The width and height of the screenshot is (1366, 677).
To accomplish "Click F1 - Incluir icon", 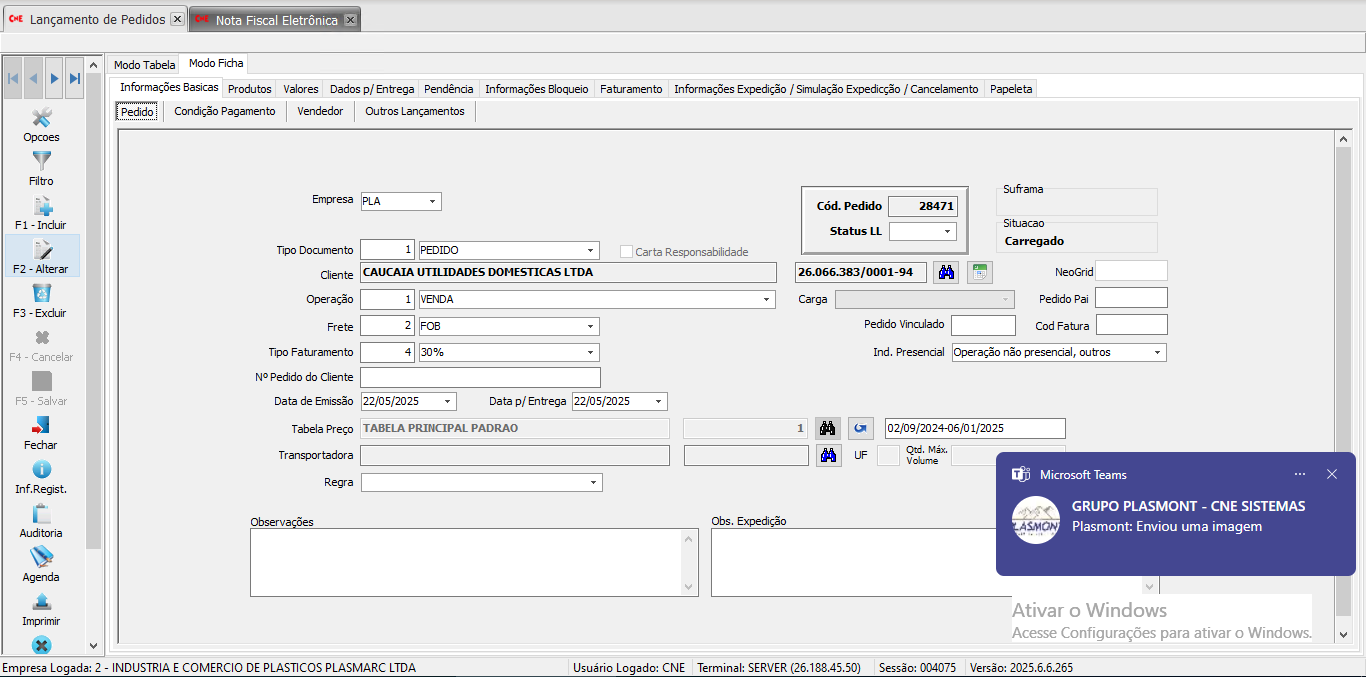I will [x=42, y=206].
